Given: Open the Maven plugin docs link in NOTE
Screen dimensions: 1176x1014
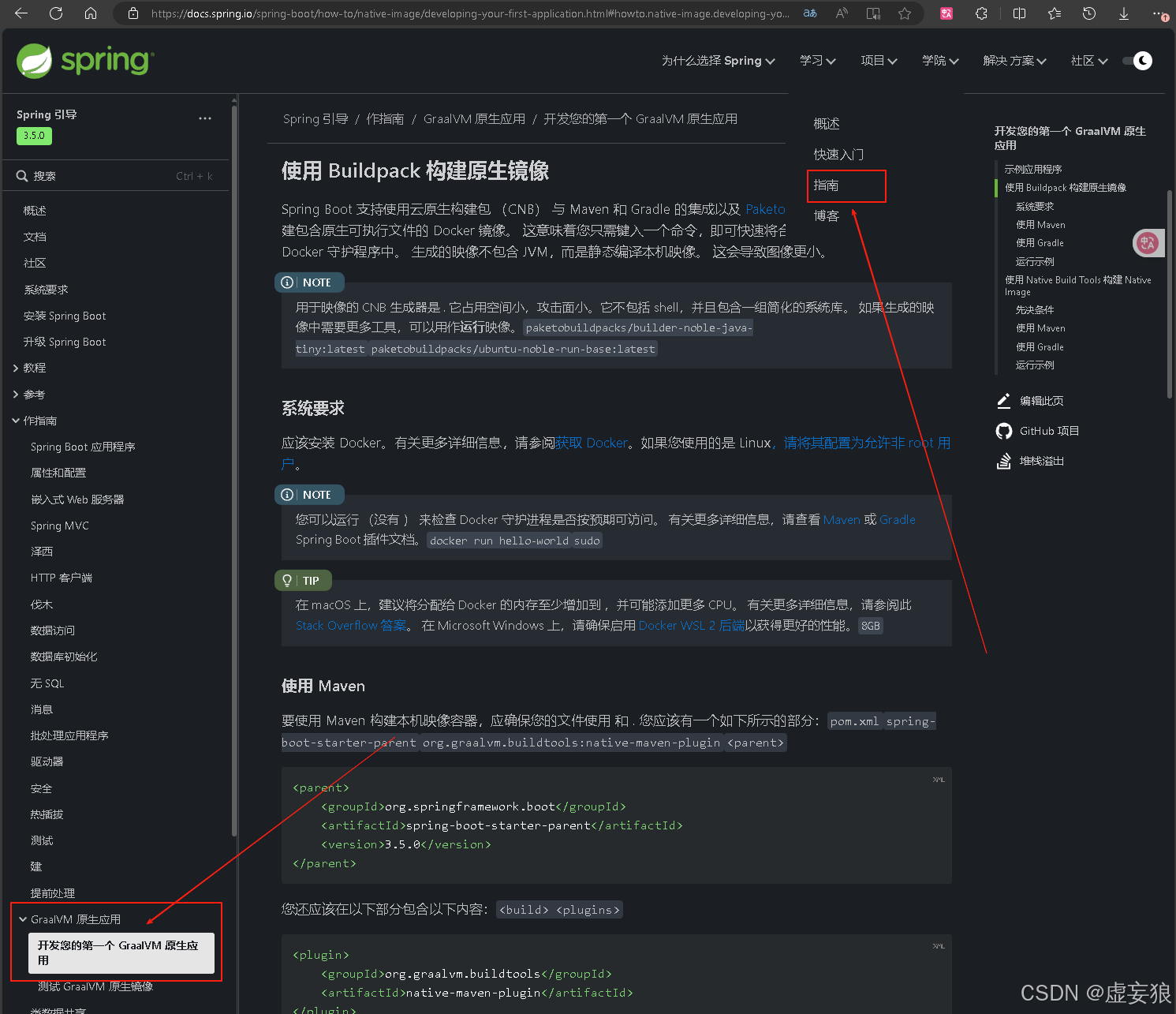Looking at the screenshot, I should pyautogui.click(x=842, y=520).
